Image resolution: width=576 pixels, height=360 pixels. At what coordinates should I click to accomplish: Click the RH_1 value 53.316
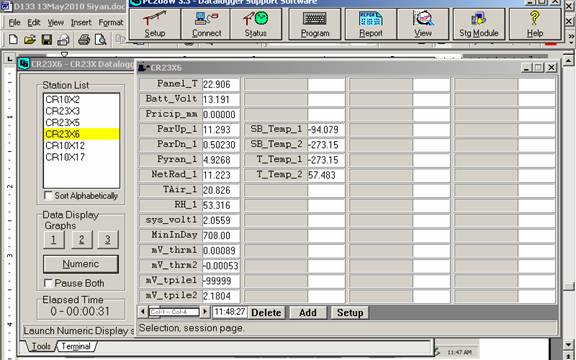(x=221, y=205)
